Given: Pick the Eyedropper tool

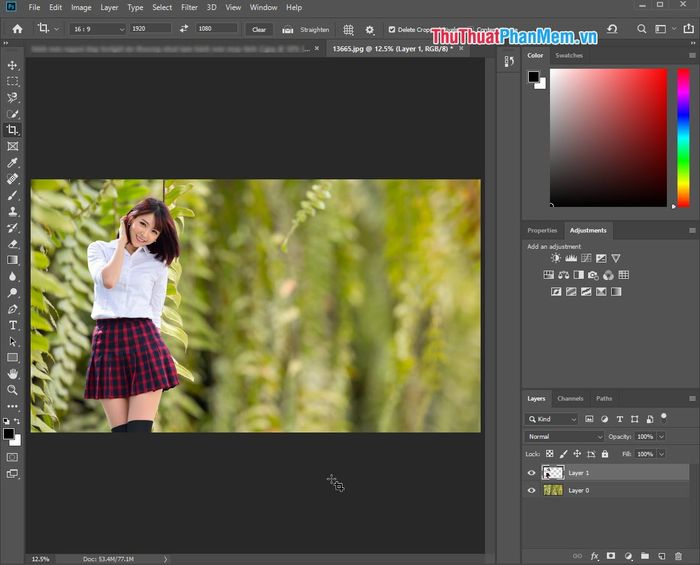Looking at the screenshot, I should (13, 162).
